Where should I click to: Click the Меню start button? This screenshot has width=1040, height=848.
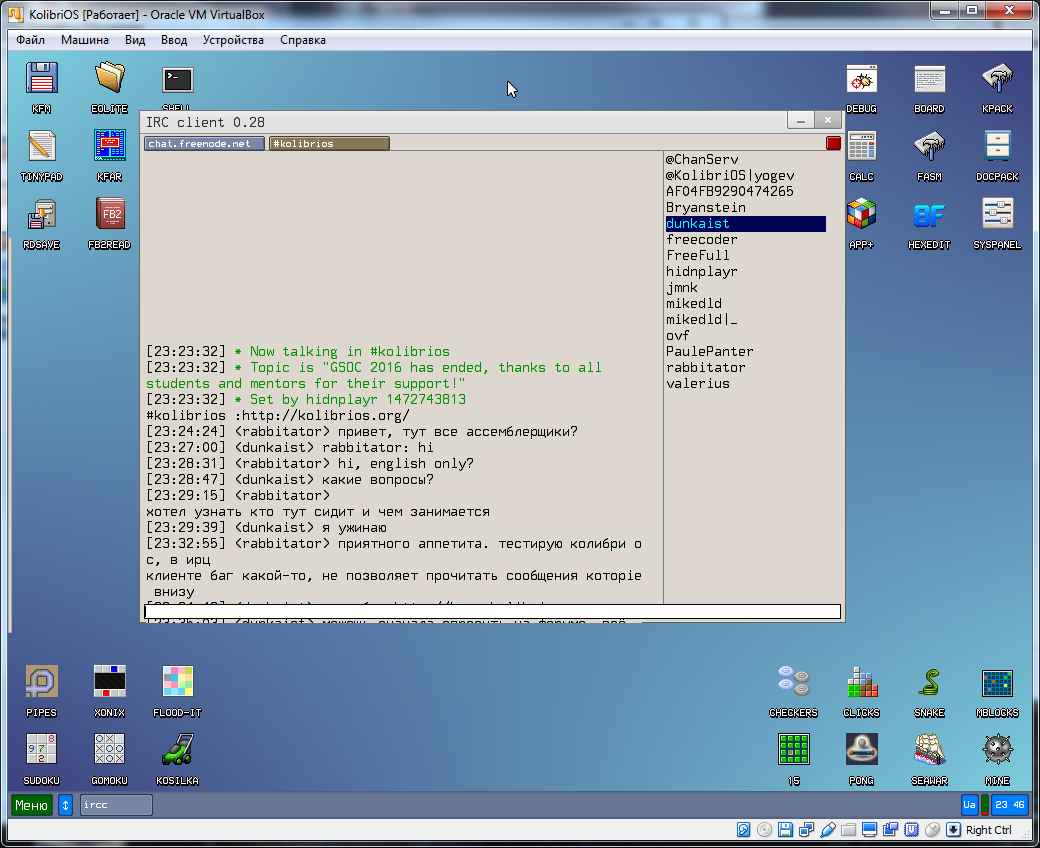(31, 805)
